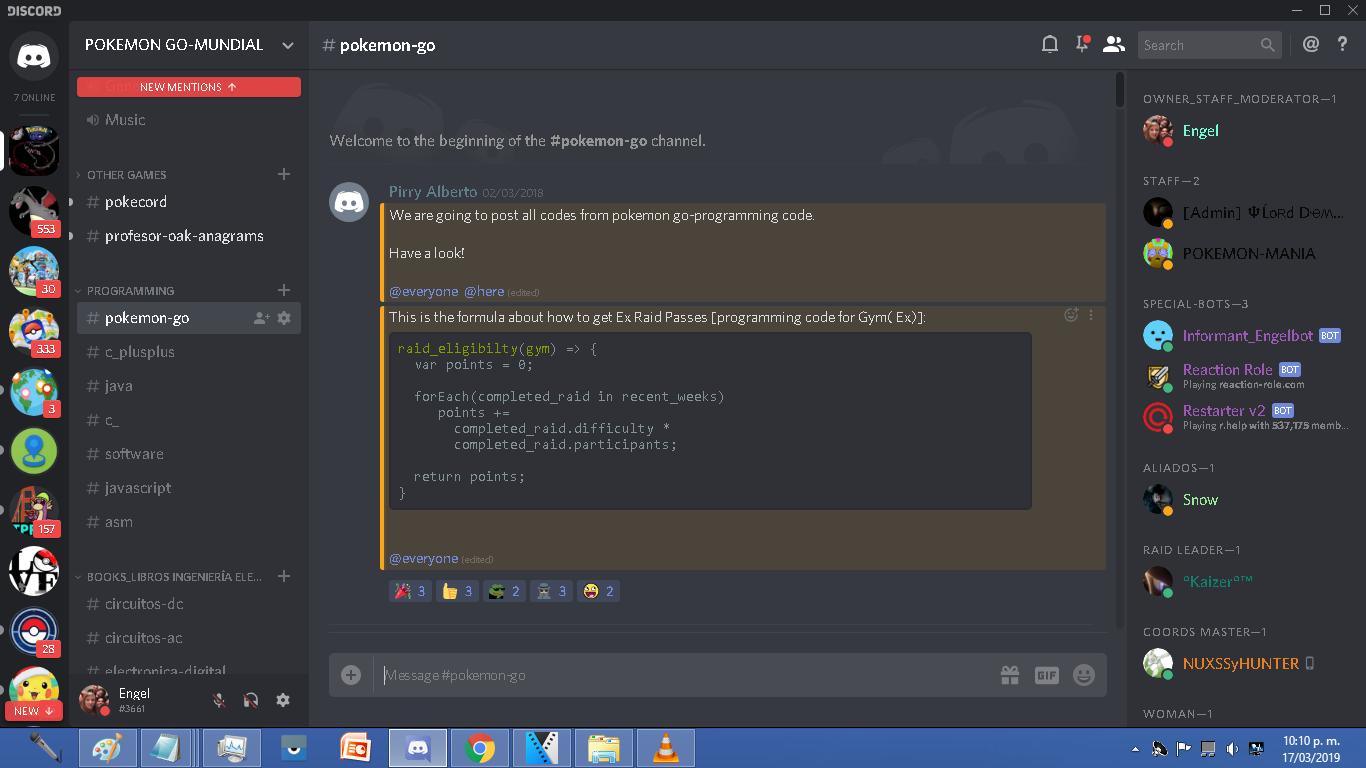Open the server with 3 badge
The width and height of the screenshot is (1366, 768).
[x=34, y=391]
